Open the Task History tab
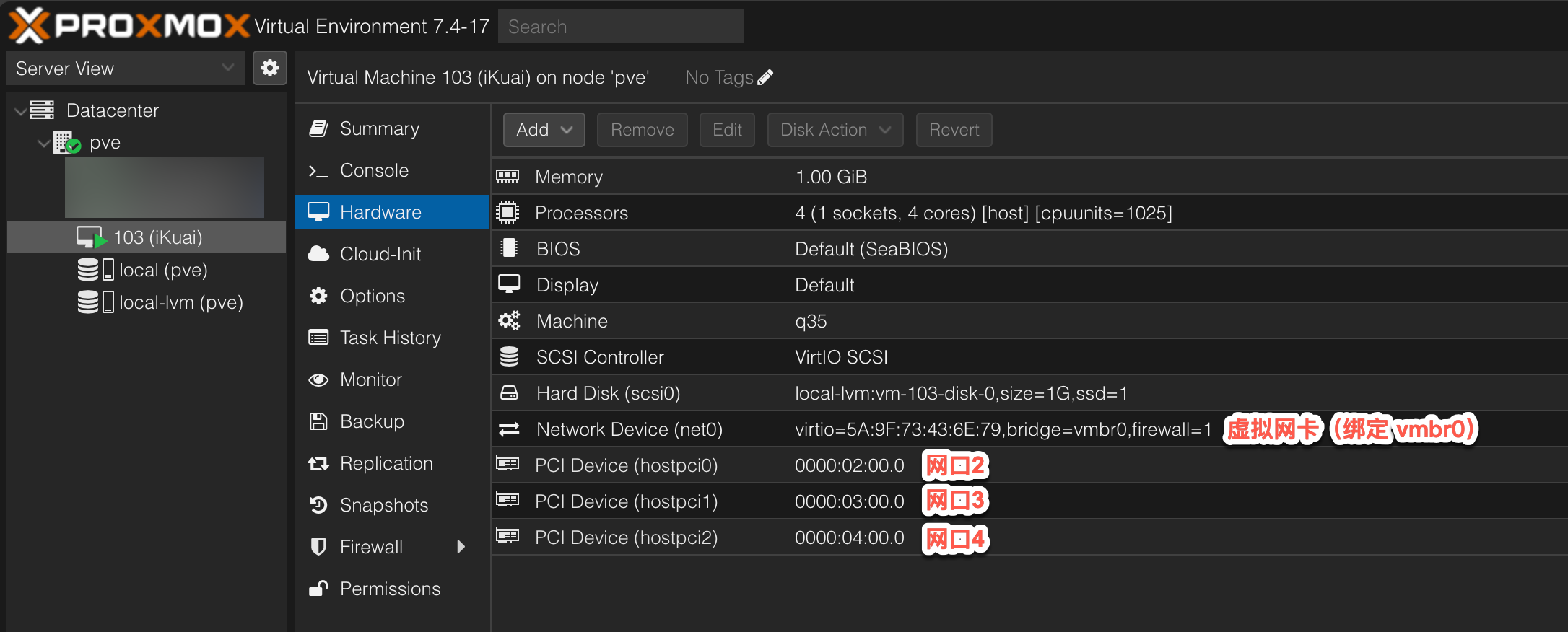 393,338
